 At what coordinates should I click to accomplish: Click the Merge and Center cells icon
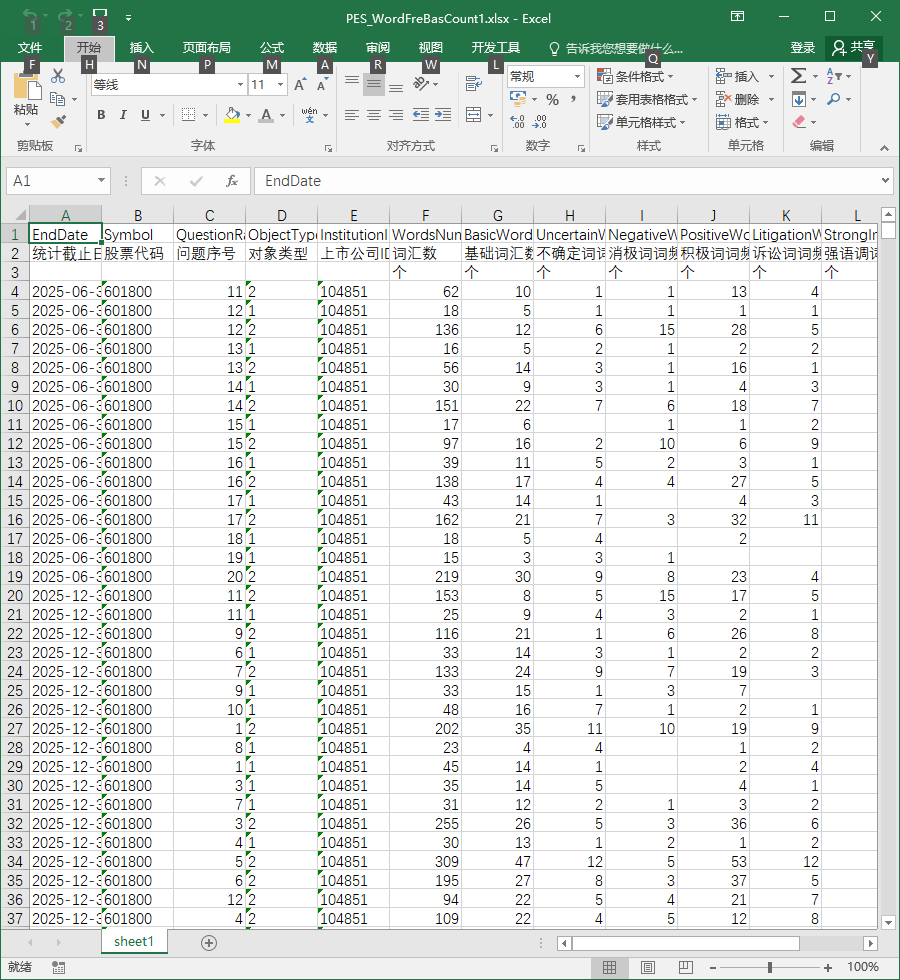pos(474,115)
